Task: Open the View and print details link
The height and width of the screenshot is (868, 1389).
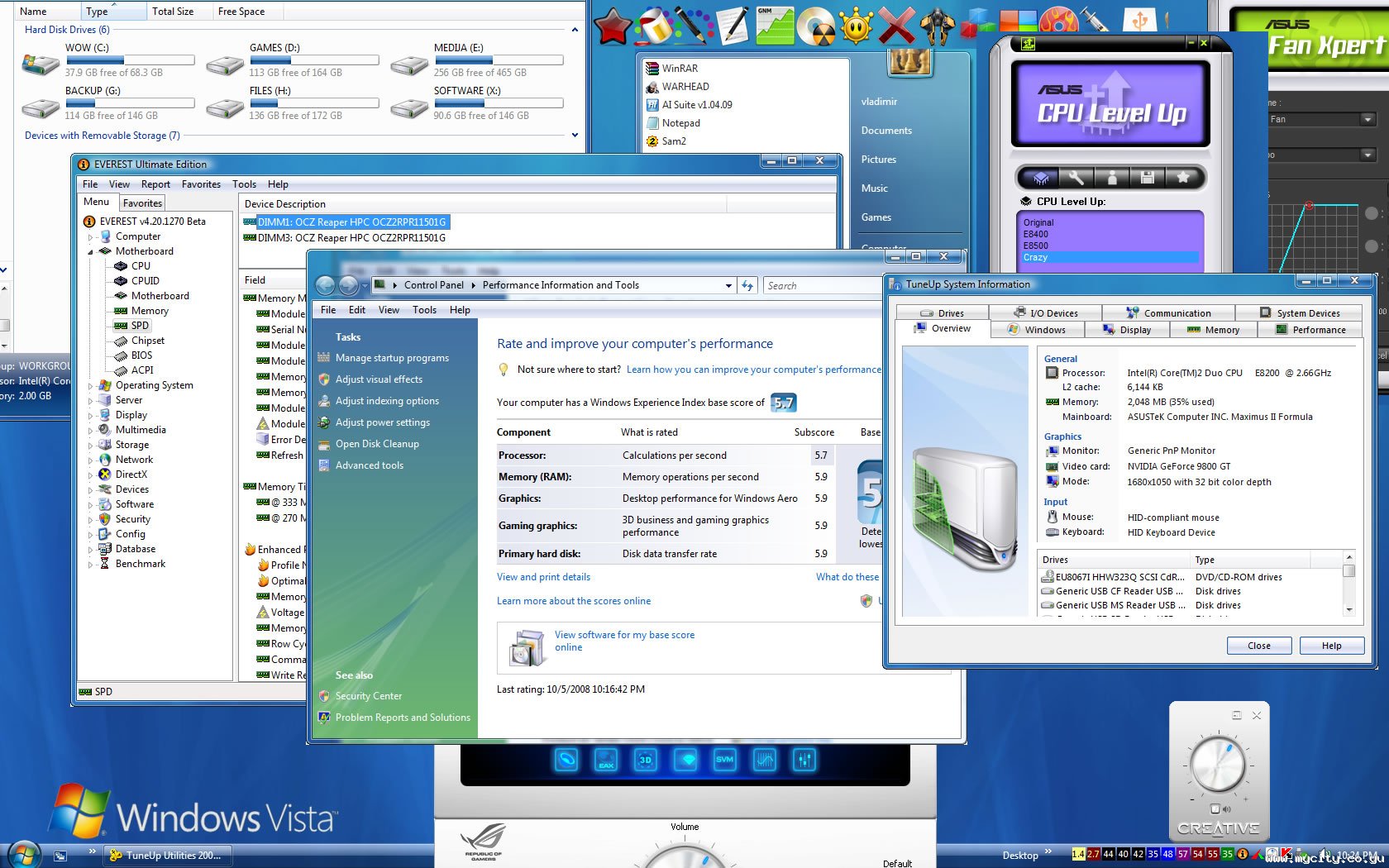Action: [x=543, y=577]
